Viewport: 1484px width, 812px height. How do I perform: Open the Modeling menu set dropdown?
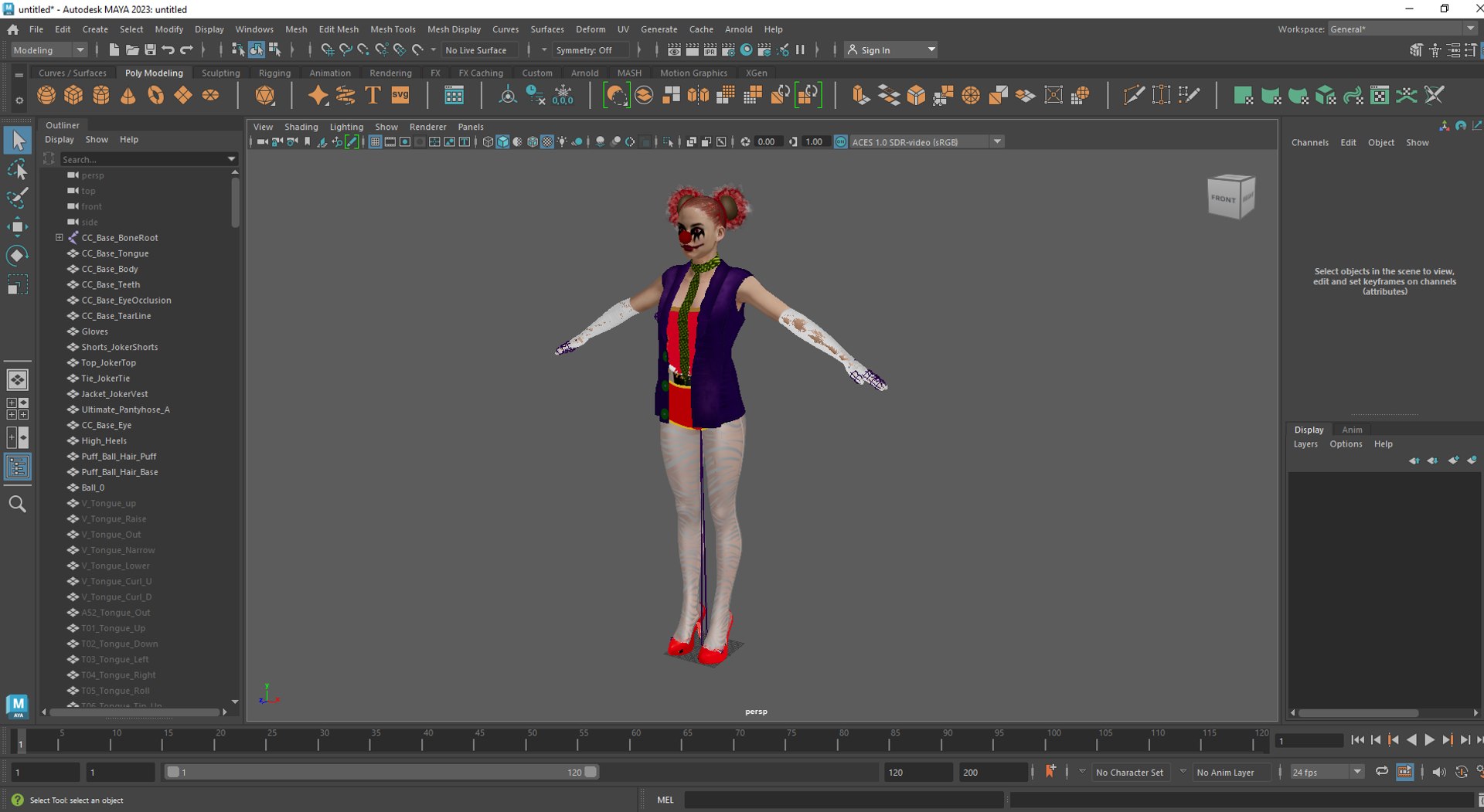click(49, 49)
